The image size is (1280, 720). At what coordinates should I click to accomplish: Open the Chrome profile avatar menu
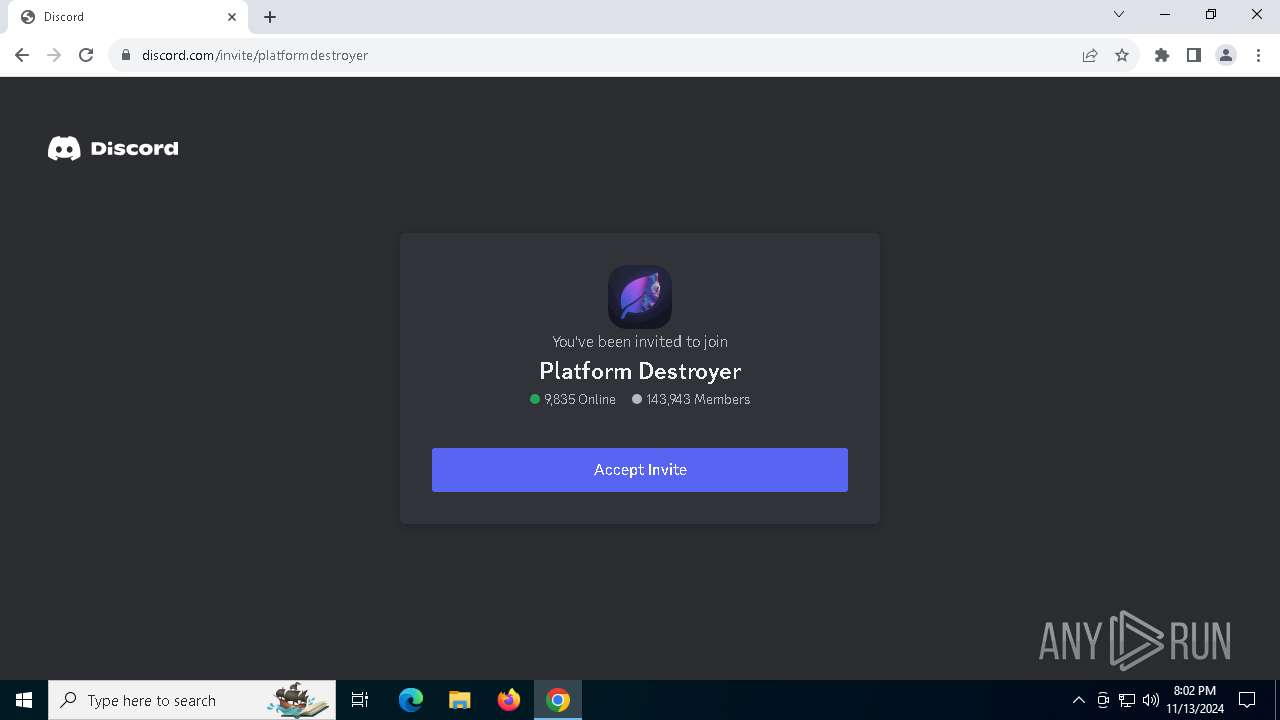pos(1226,55)
